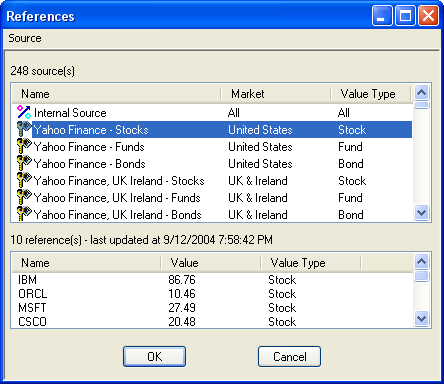Click the Stock value type for IBM
Image resolution: width=444 pixels, height=384 pixels.
click(x=282, y=280)
